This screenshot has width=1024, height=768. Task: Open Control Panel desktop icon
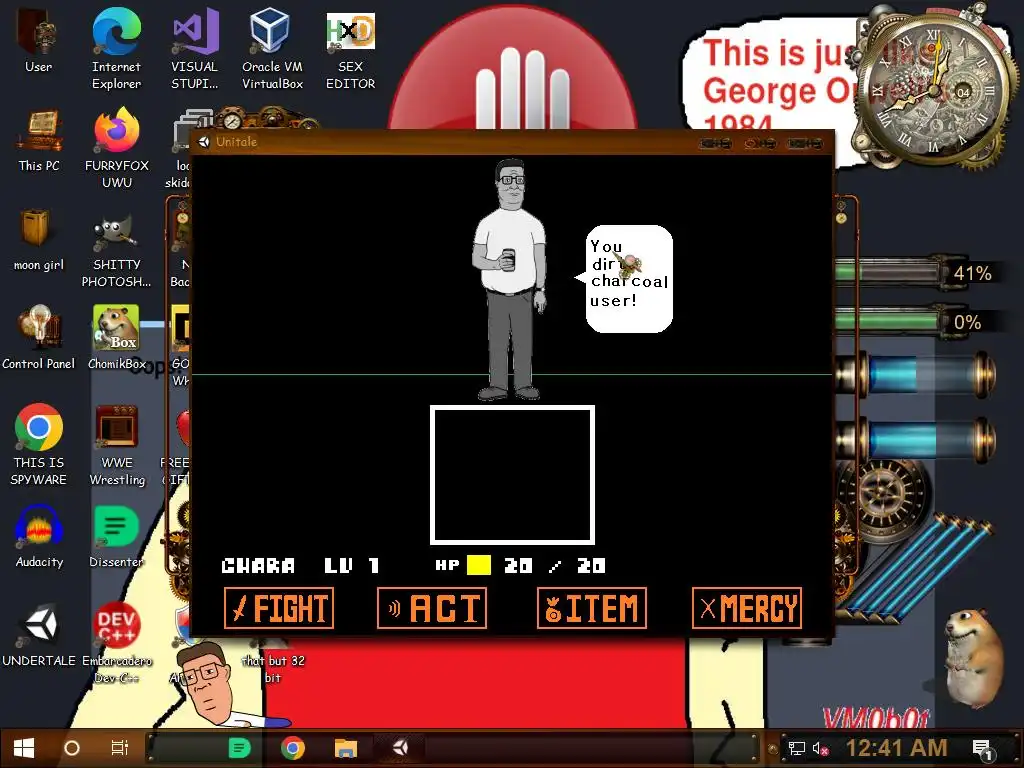[x=39, y=338]
